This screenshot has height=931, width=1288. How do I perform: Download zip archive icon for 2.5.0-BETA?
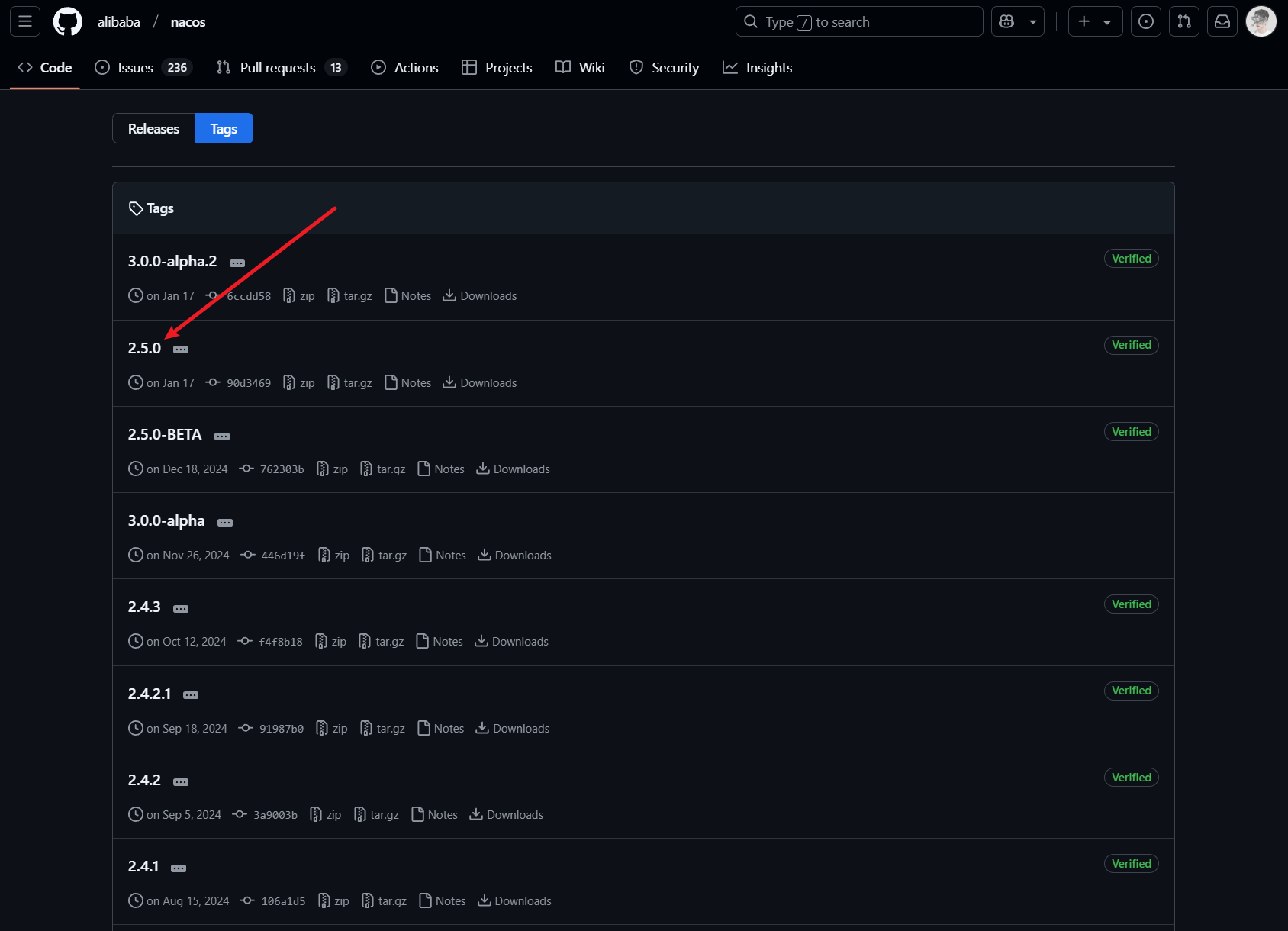click(323, 469)
